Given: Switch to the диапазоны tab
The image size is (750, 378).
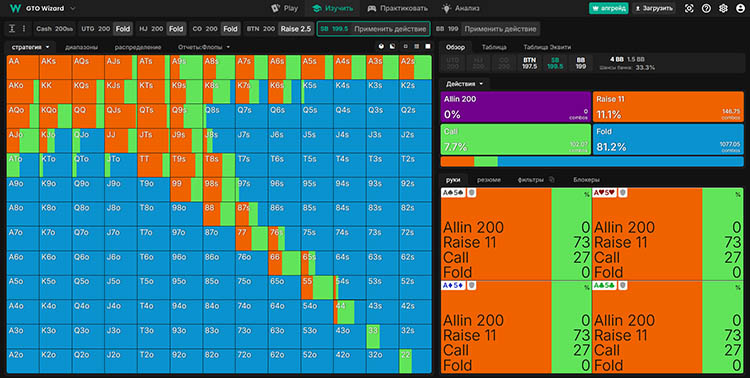Looking at the screenshot, I should tap(81, 47).
